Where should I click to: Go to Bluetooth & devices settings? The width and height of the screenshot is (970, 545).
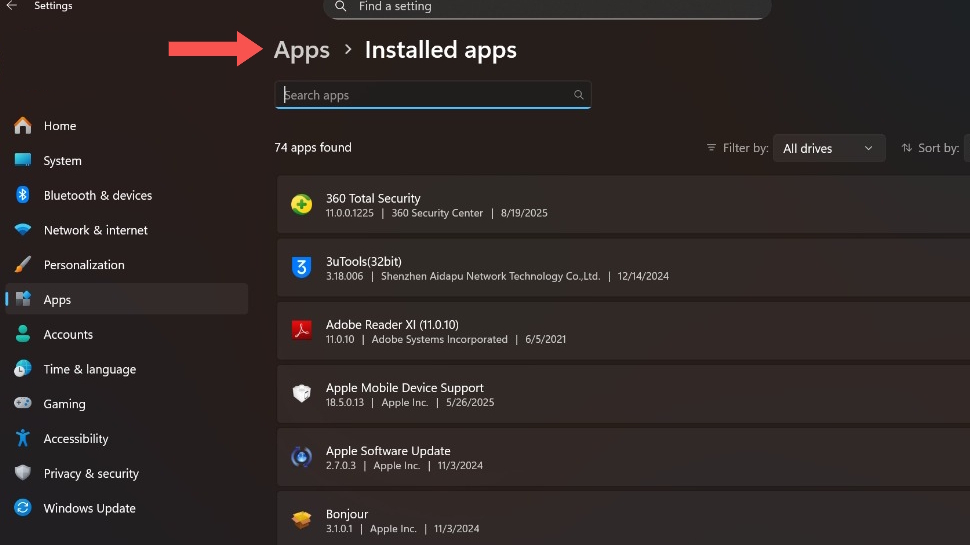126,195
